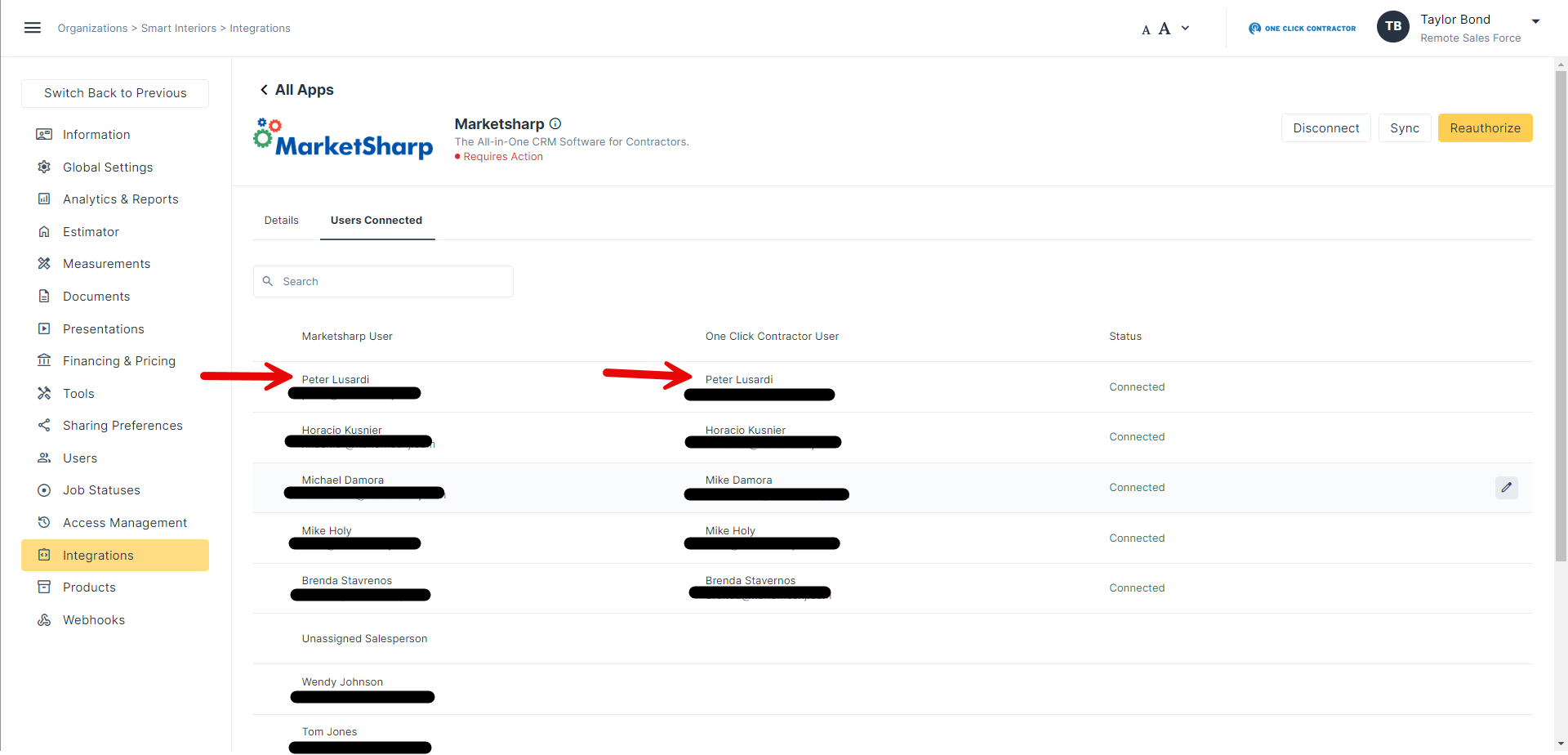Click the Peter Lusardi Marketsharp user name
Screen dimensions: 1568x755
click(x=336, y=379)
